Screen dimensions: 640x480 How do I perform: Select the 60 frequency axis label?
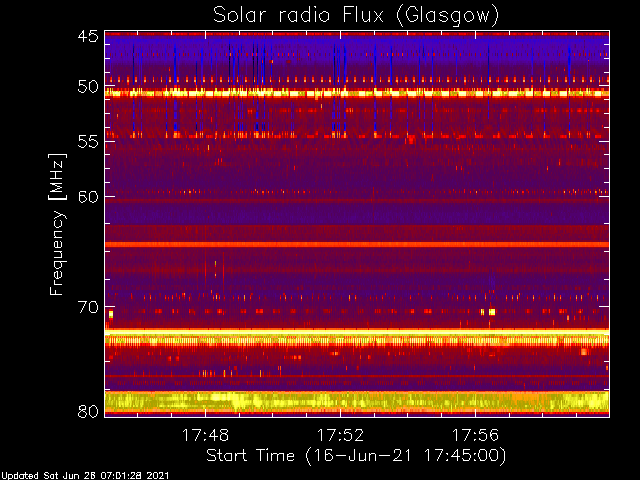[88, 197]
